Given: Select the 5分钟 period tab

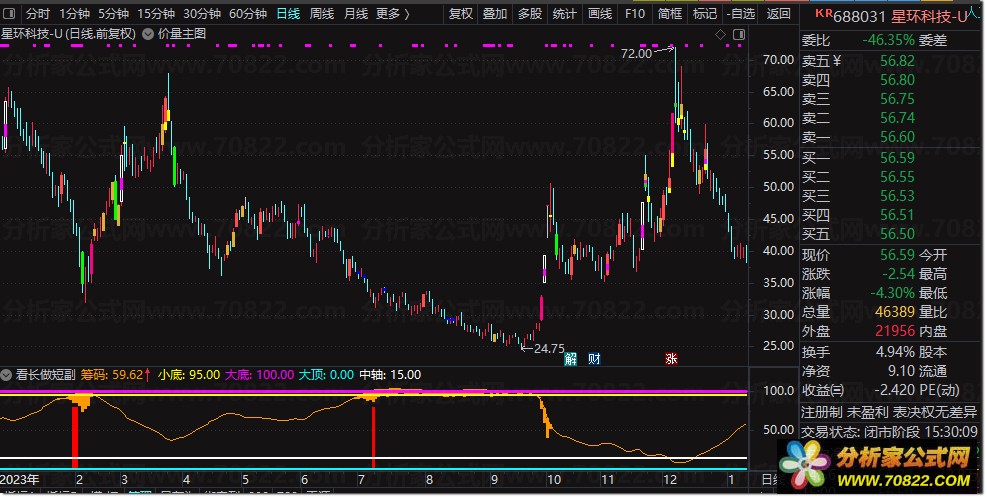Looking at the screenshot, I should (113, 13).
